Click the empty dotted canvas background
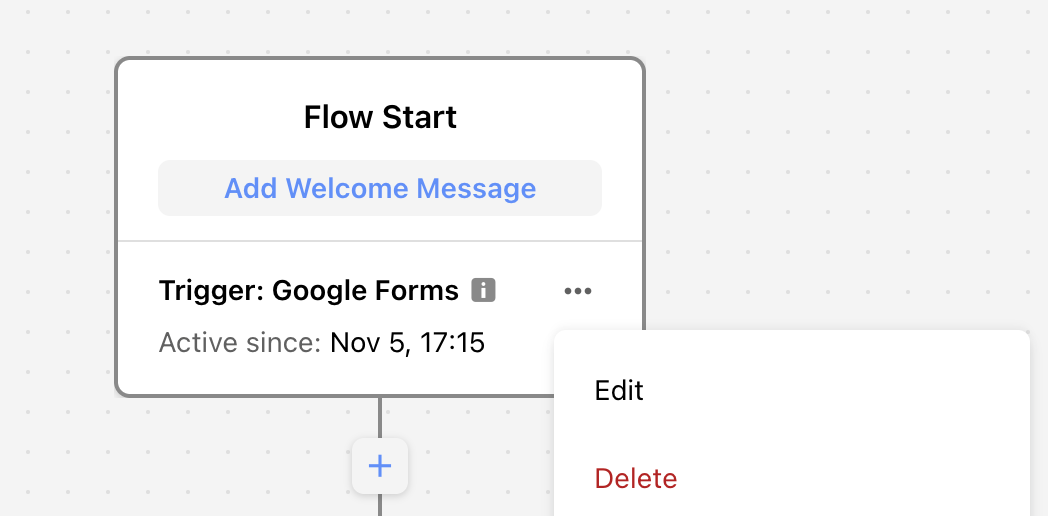1048x516 pixels. pos(835,167)
